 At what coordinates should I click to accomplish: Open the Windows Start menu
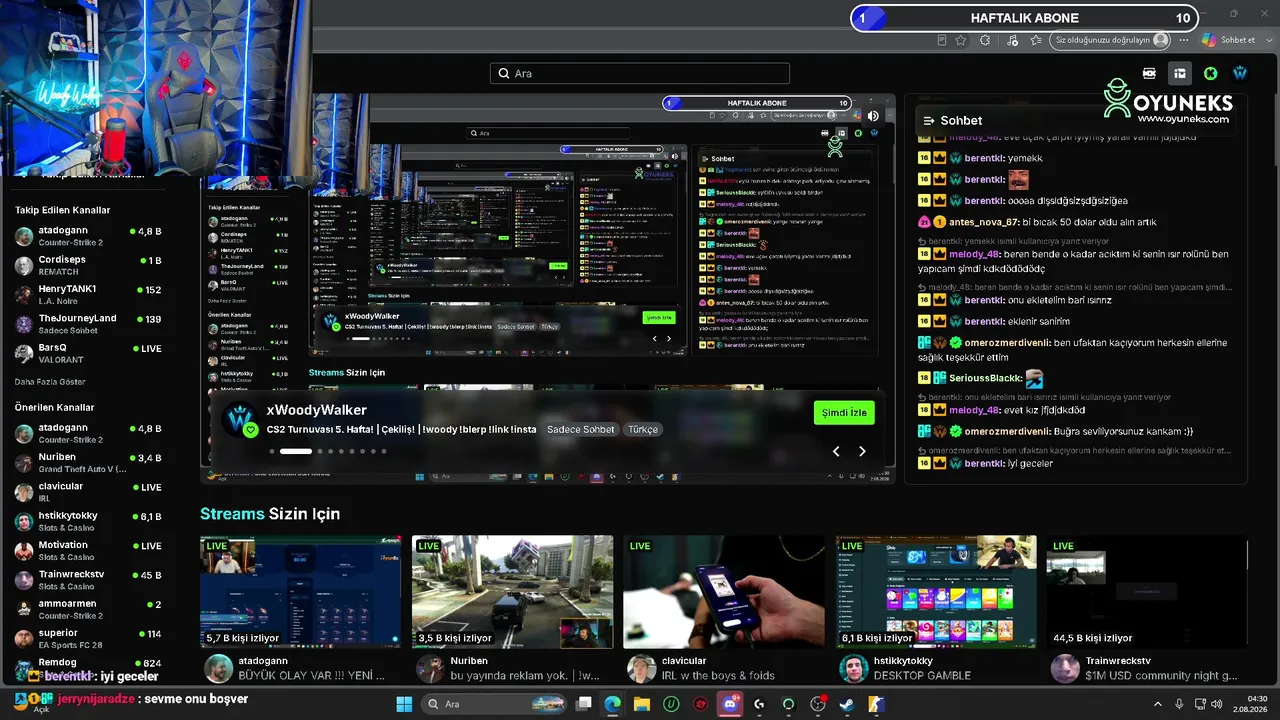click(x=404, y=704)
